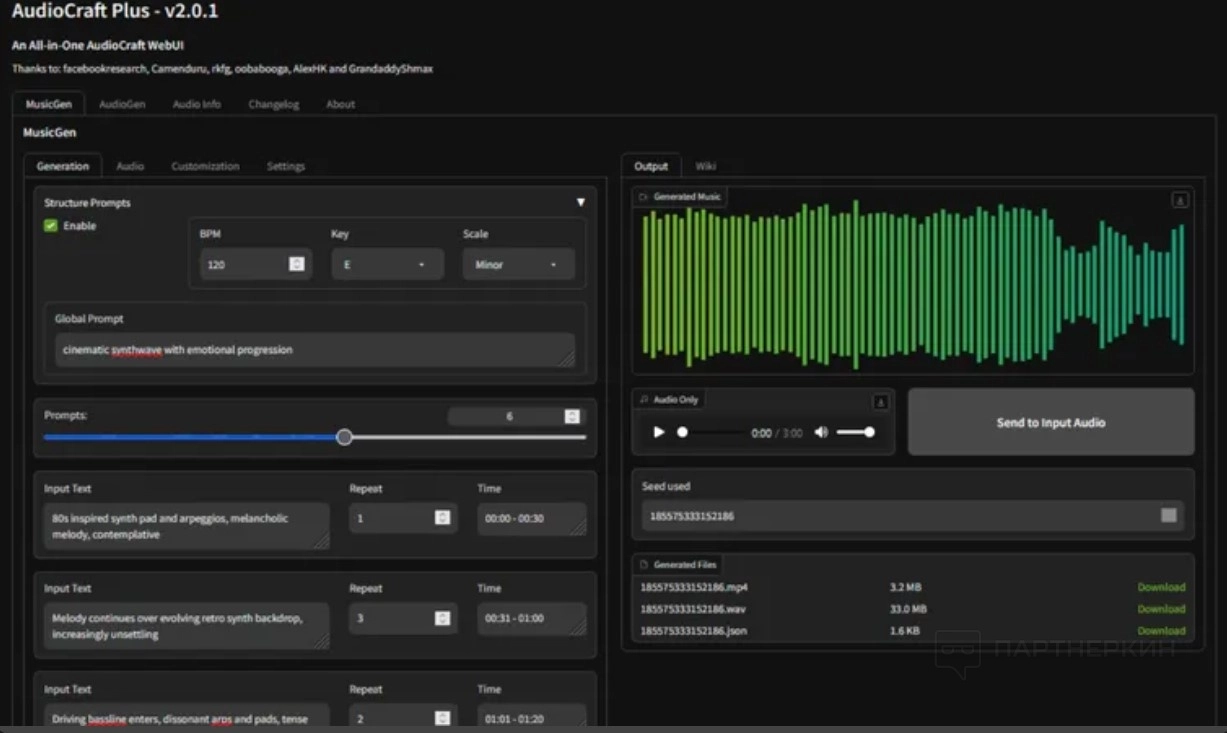Download the Generated Music waveform video

[x=1179, y=200]
